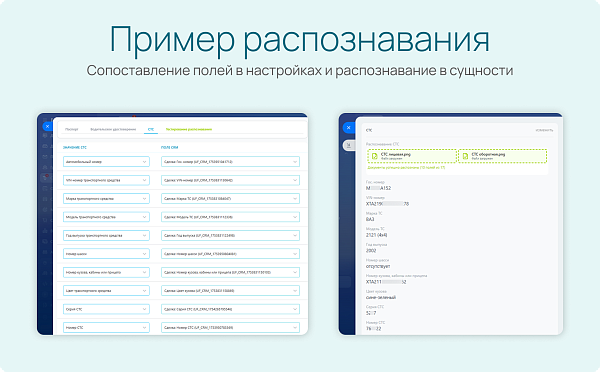Expand the Марка транспортного средства dropdown

[x=106, y=199]
